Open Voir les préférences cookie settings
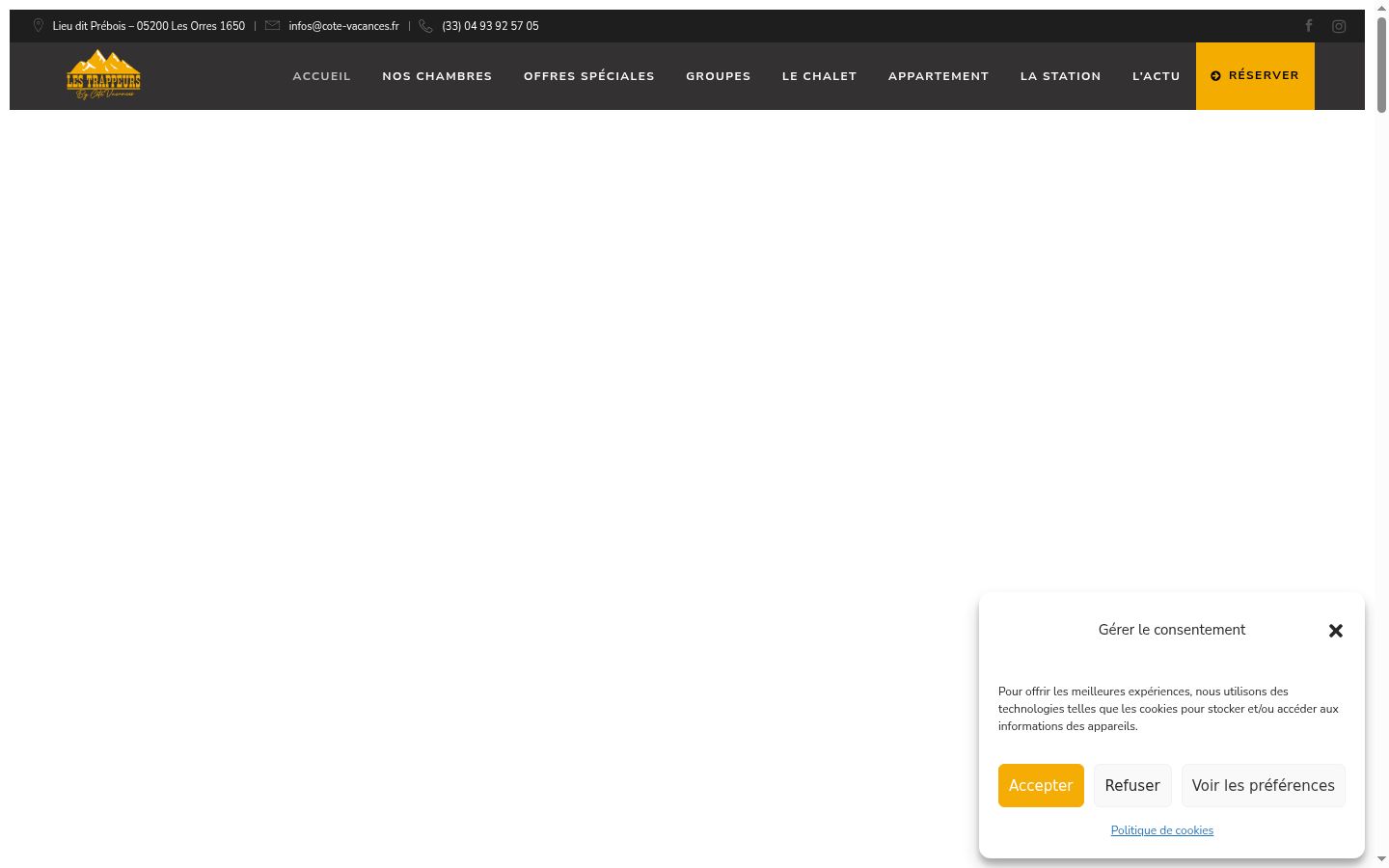 tap(1264, 785)
